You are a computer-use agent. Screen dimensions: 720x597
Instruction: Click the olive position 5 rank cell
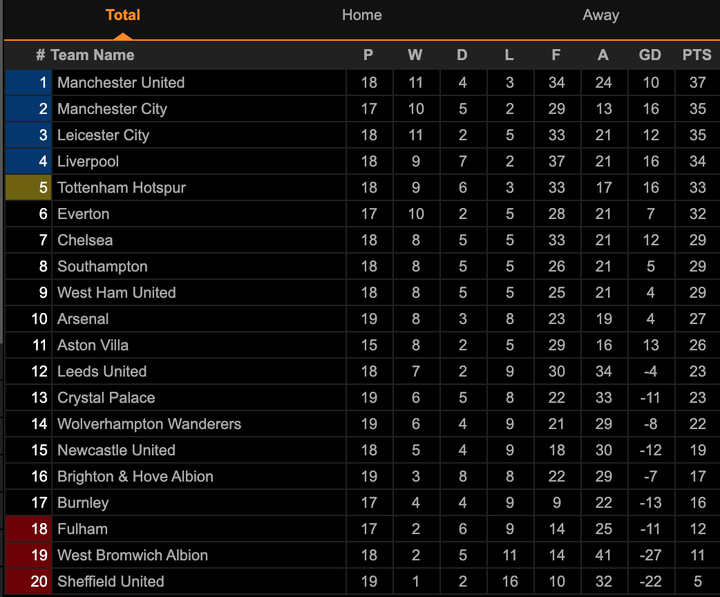pos(28,187)
